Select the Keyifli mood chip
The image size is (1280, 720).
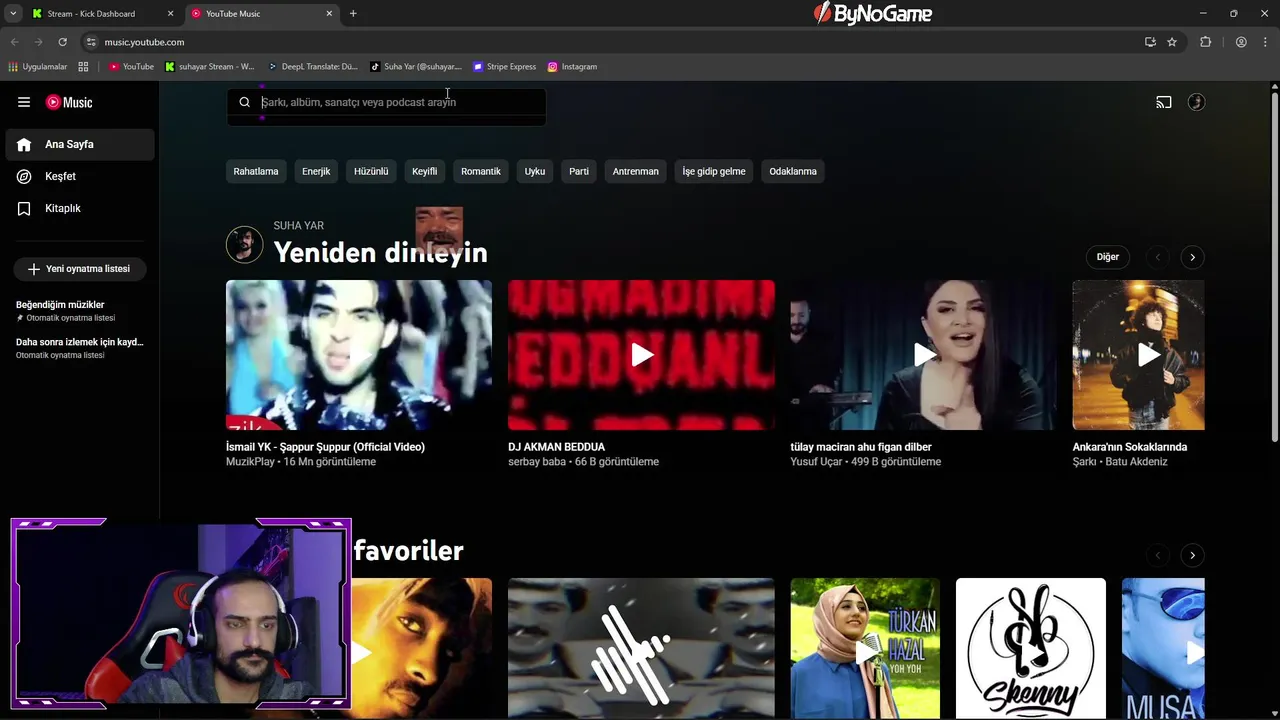pos(425,171)
